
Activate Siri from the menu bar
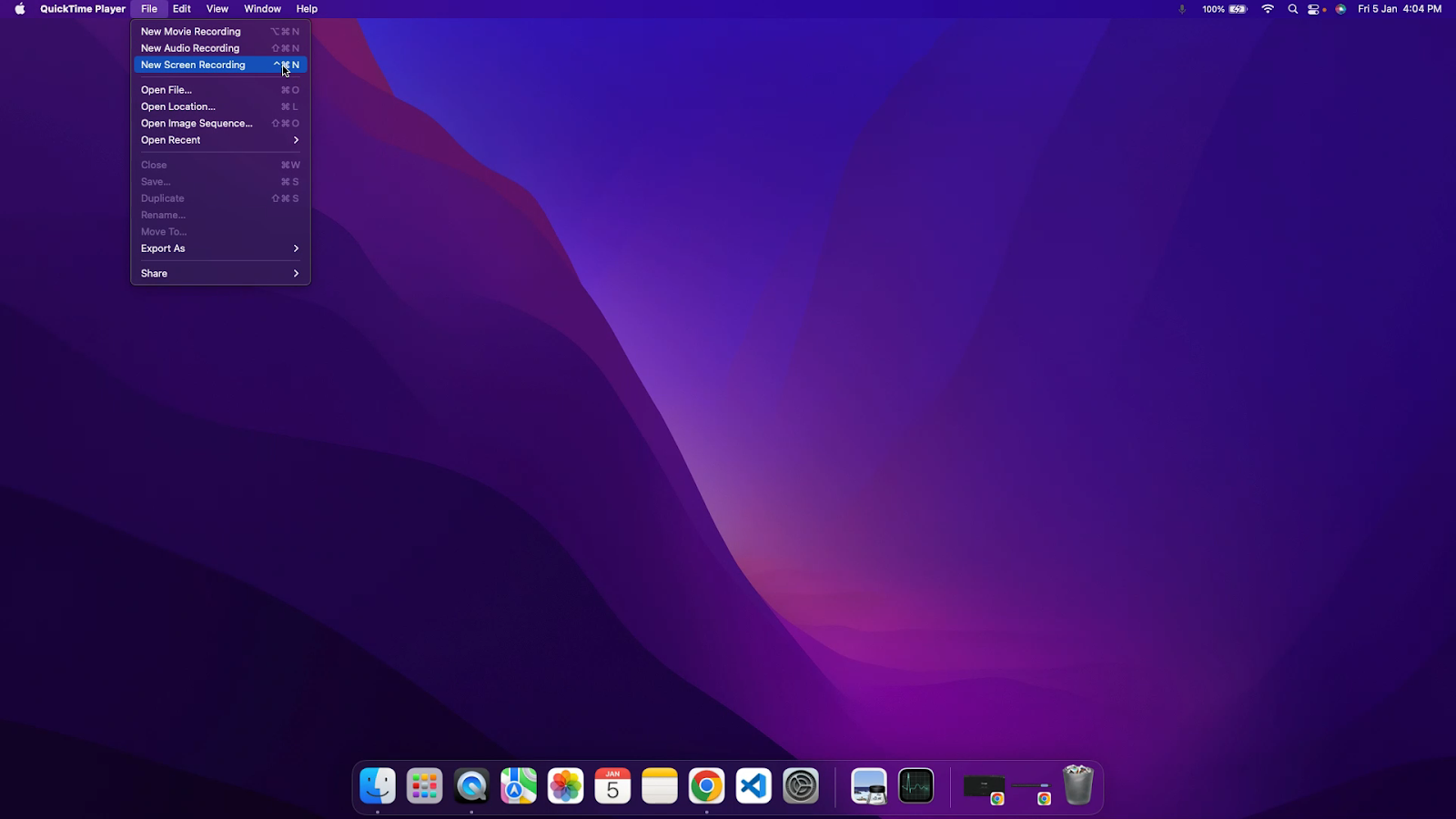[1340, 9]
